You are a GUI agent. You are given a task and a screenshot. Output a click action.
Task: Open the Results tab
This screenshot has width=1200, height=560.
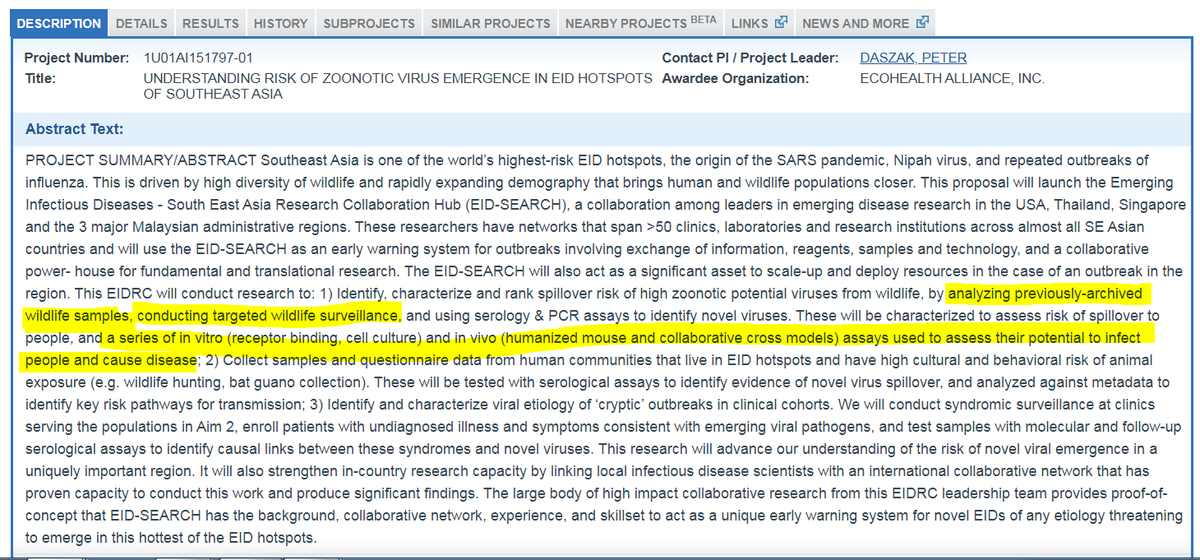210,23
